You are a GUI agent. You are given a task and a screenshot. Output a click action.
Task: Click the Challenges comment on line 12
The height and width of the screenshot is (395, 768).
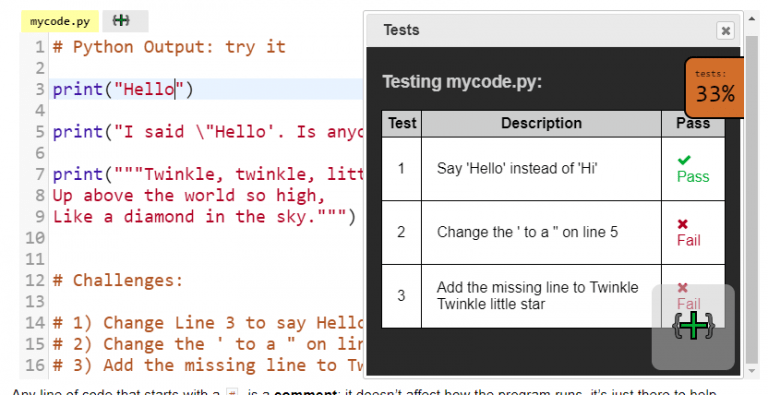coord(118,280)
